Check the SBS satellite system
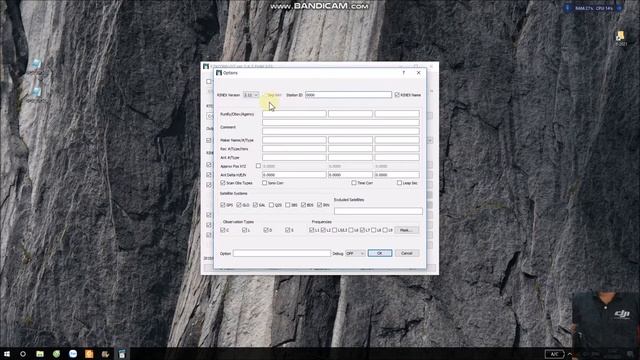640x360 pixels. point(288,205)
